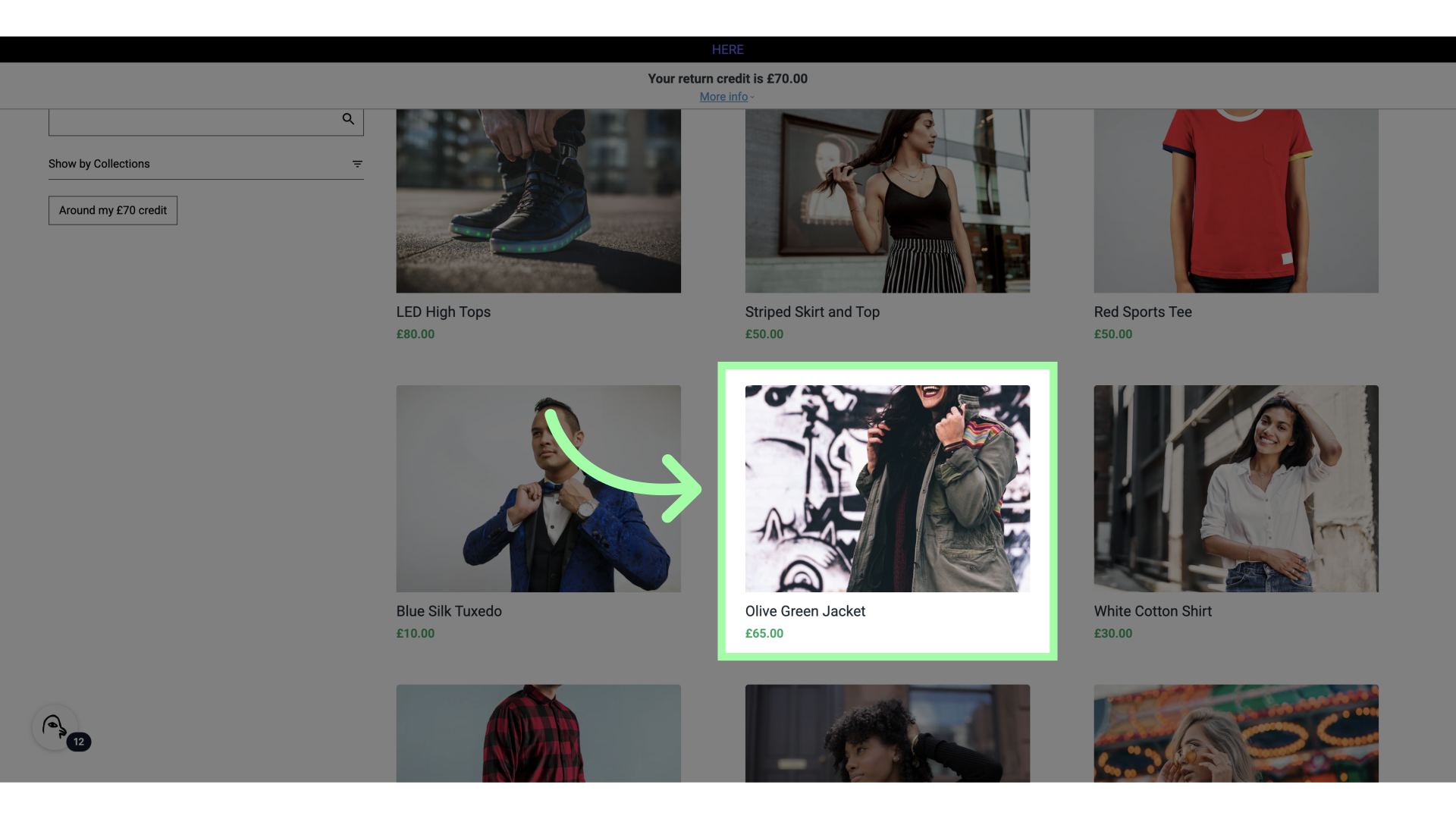
Task: Click the £50.00 price under Red Sports Tee
Action: pyautogui.click(x=1113, y=334)
